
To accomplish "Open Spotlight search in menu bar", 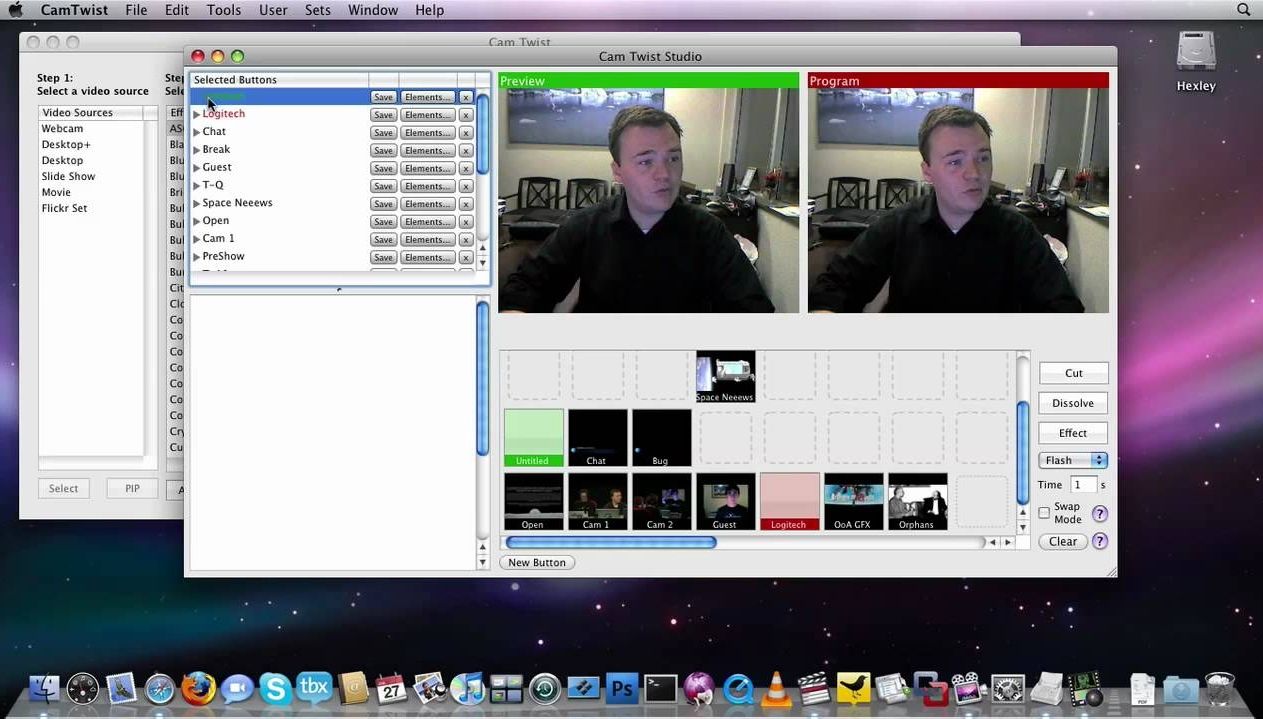I will click(1244, 10).
